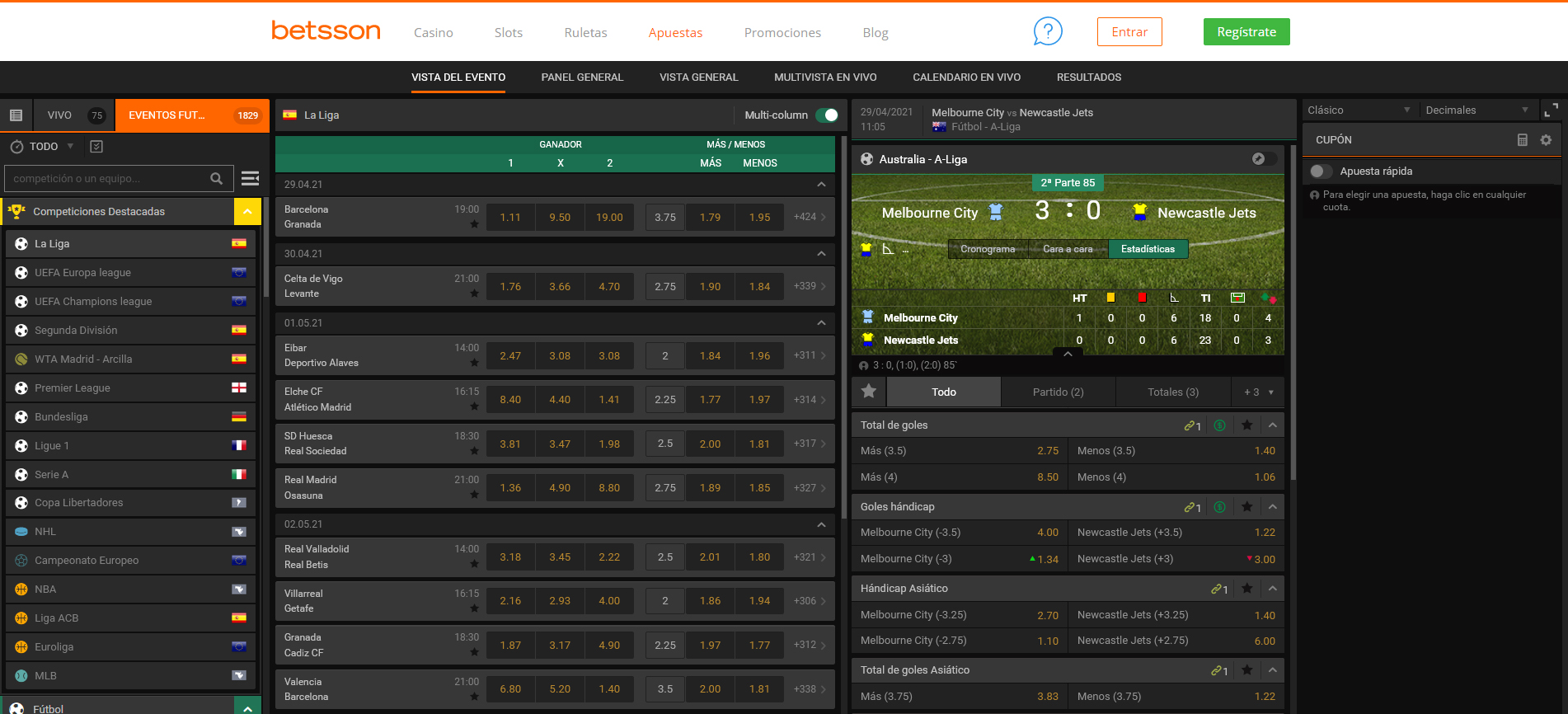
Task: Click the search magnifier icon
Action: point(216,178)
